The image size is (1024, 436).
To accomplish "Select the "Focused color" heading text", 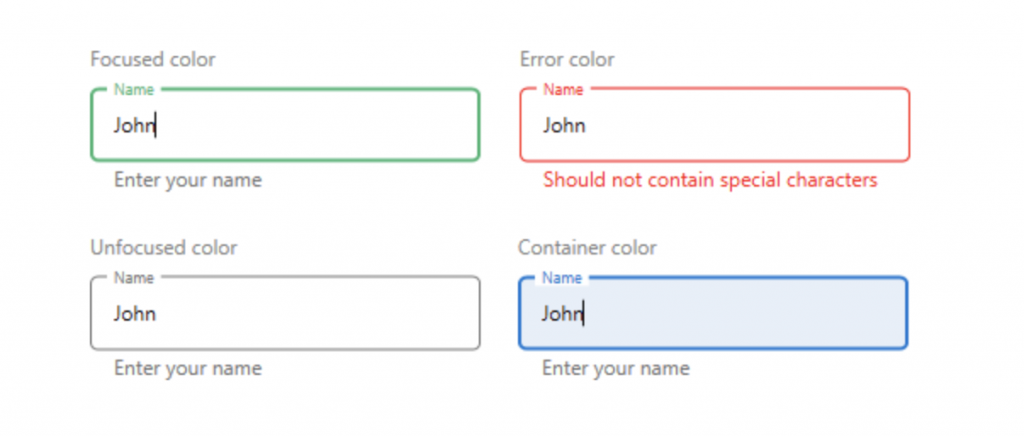I will pyautogui.click(x=153, y=60).
